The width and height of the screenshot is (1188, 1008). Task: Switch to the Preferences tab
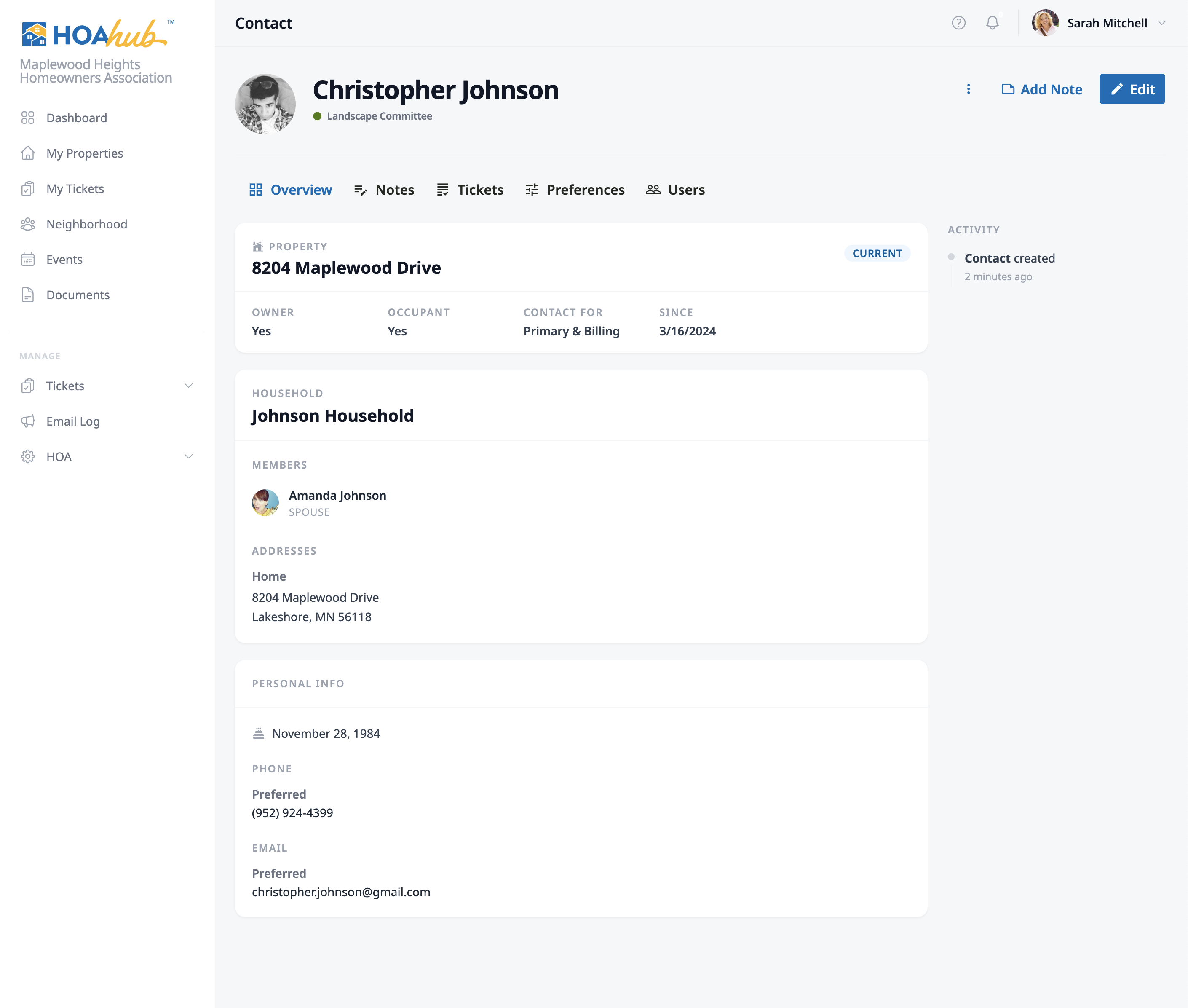point(575,190)
